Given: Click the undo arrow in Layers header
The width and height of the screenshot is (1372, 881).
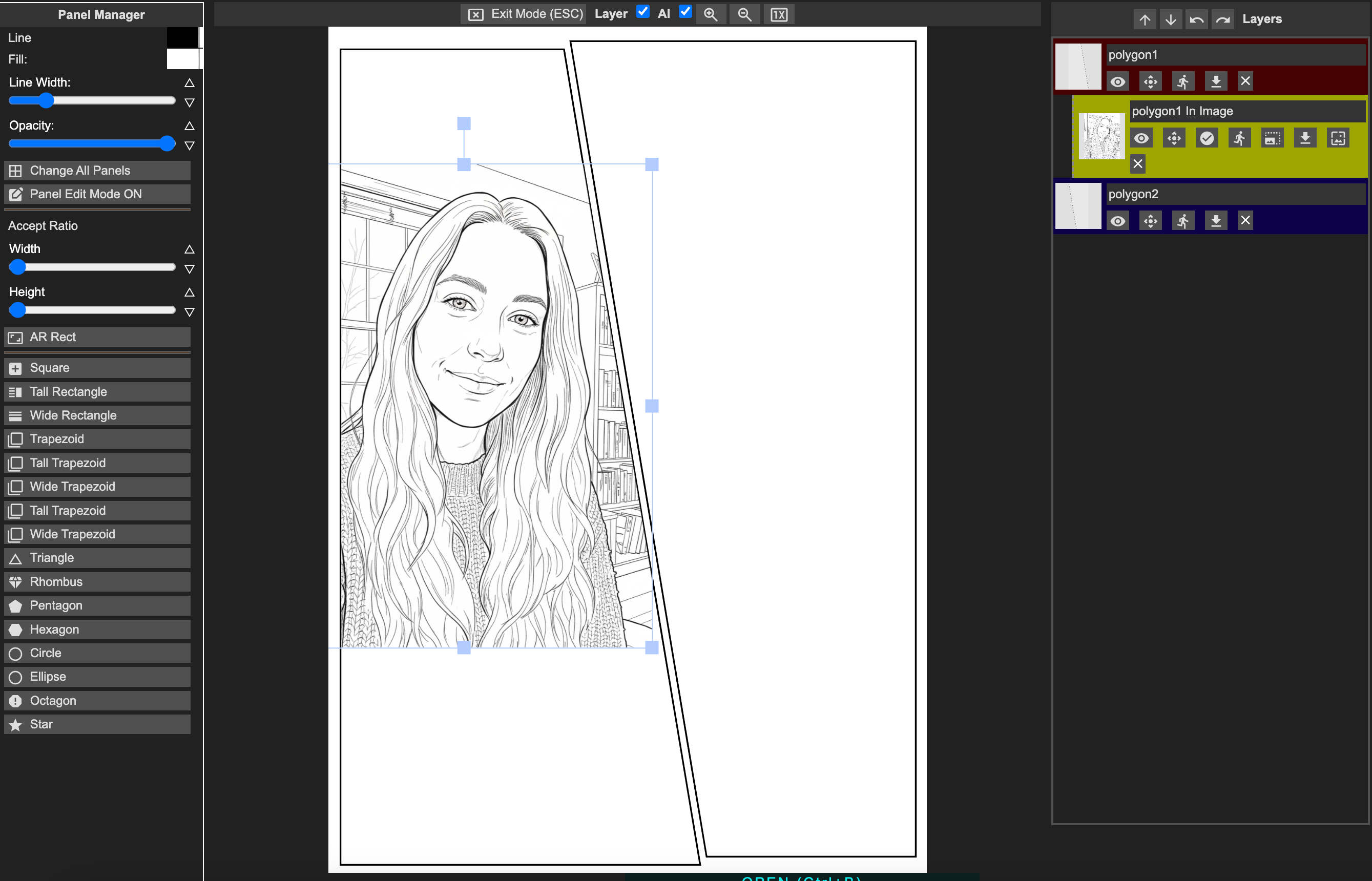Looking at the screenshot, I should (x=1196, y=19).
